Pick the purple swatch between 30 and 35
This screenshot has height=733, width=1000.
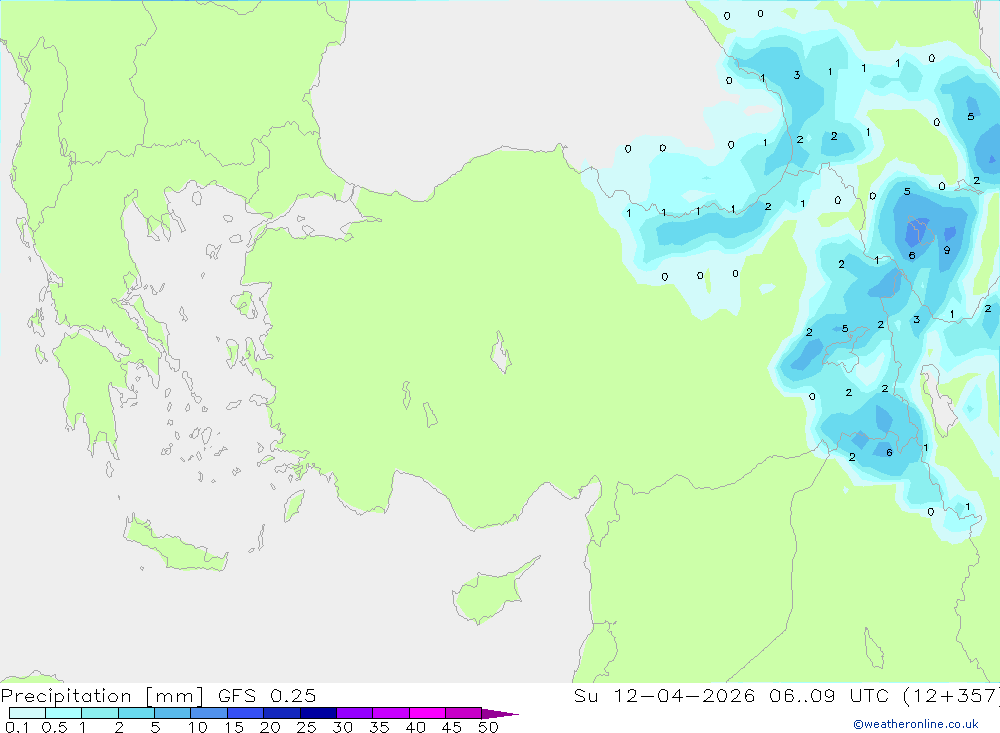355,713
